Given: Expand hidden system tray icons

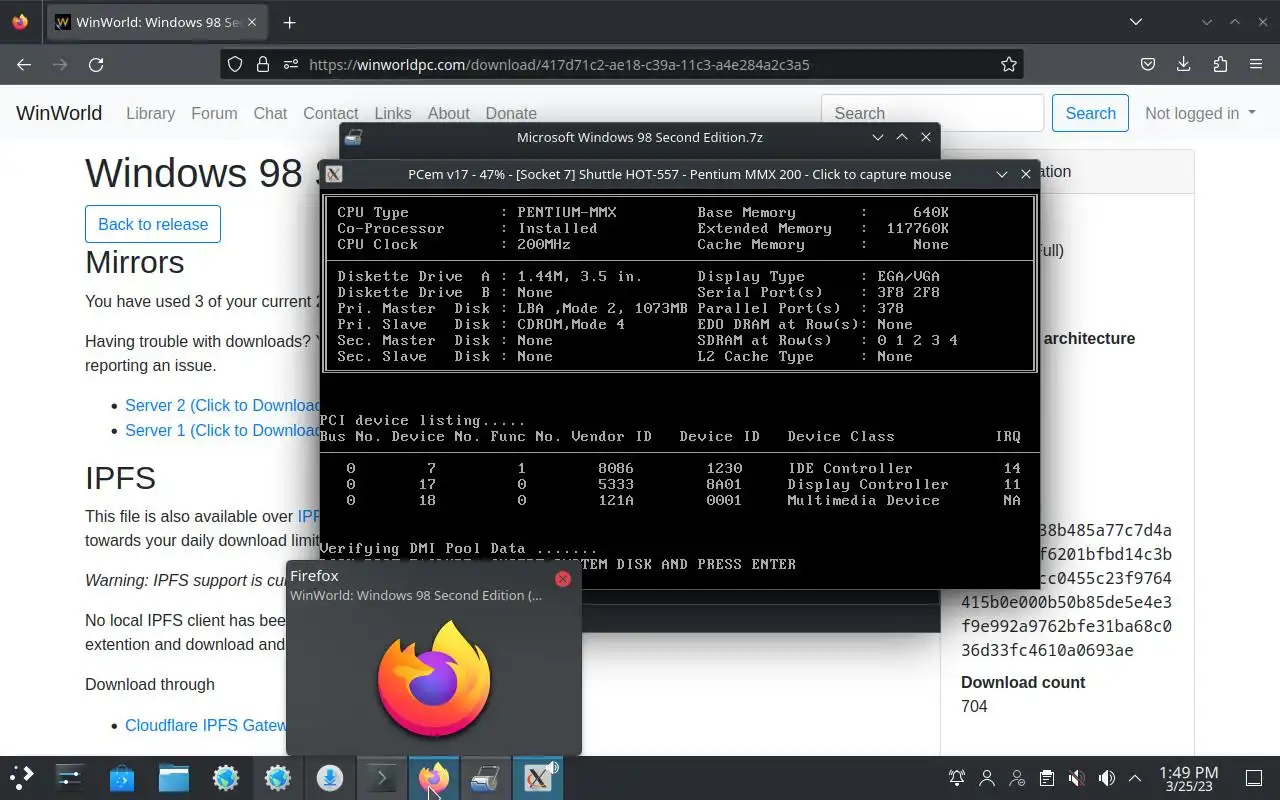Looking at the screenshot, I should click(x=1135, y=778).
